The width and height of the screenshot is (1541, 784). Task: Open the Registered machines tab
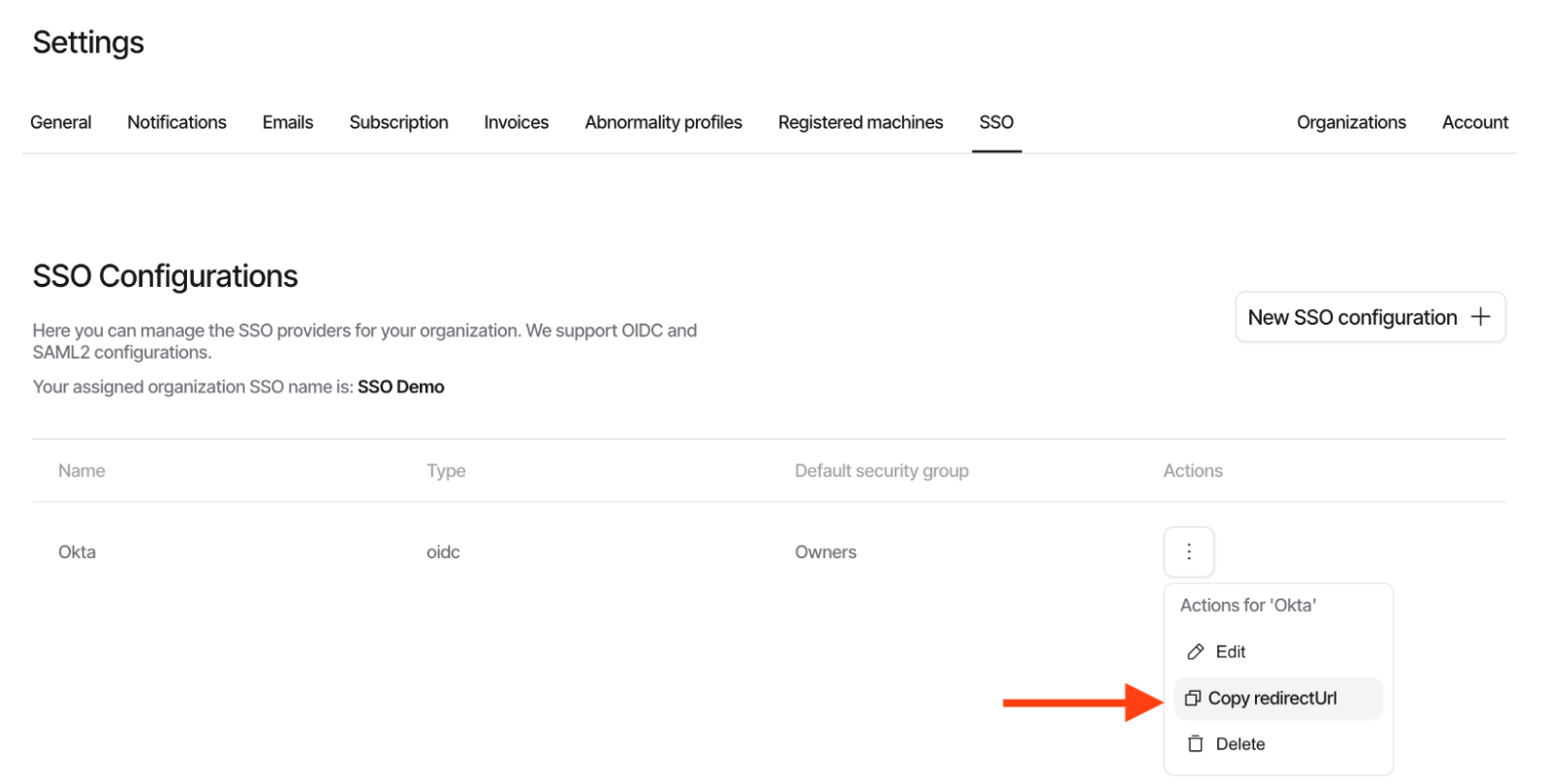860,122
